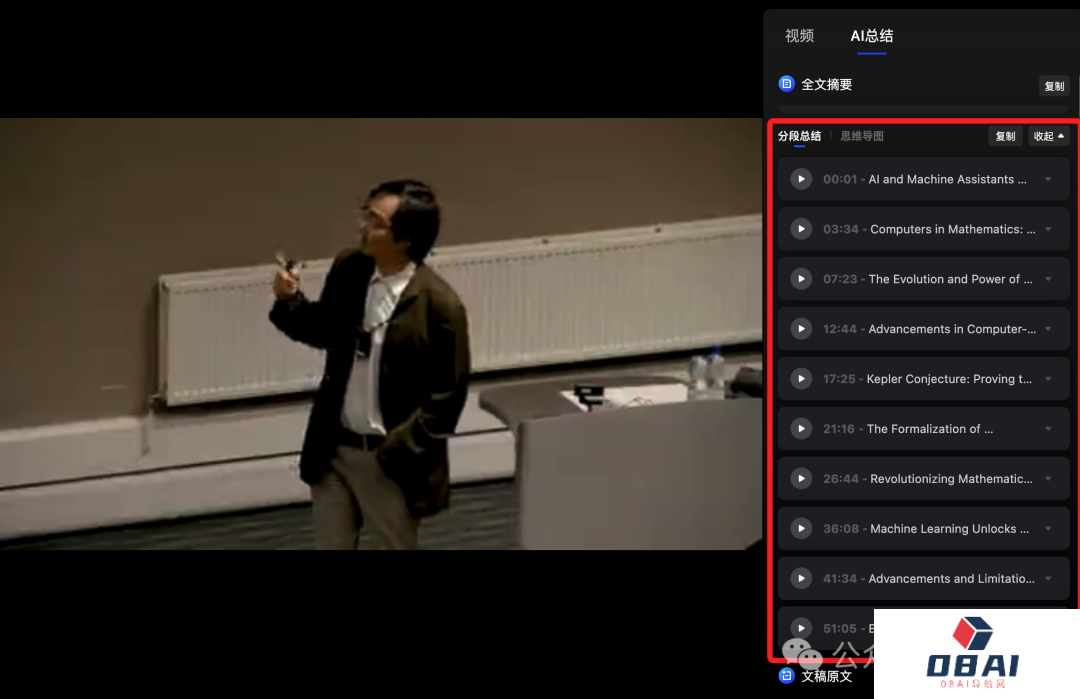Viewport: 1080px width, 699px height.
Task: Play the 17:25 Kepler Conjecture segment
Action: (801, 379)
